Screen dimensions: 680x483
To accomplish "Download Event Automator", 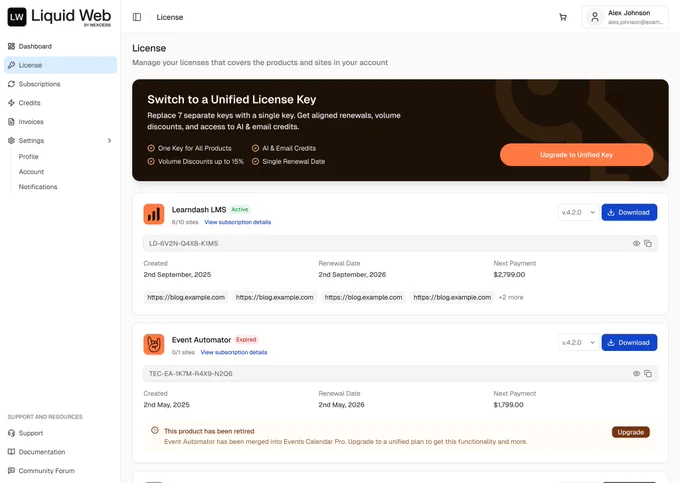I will (629, 343).
